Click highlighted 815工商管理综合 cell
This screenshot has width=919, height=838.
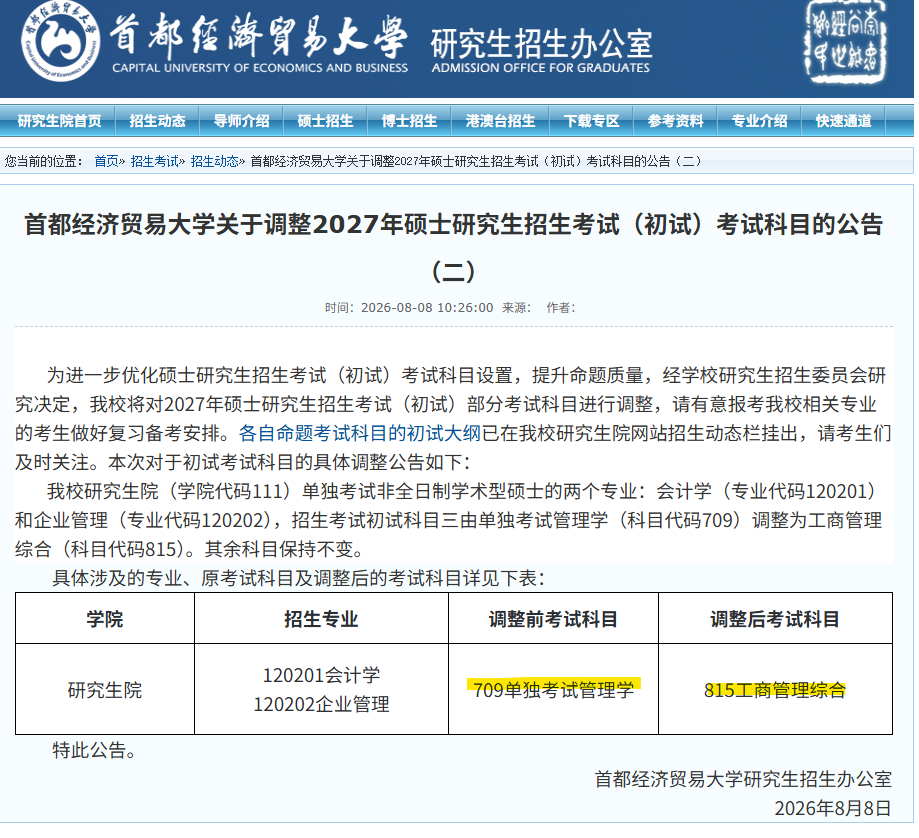[775, 690]
